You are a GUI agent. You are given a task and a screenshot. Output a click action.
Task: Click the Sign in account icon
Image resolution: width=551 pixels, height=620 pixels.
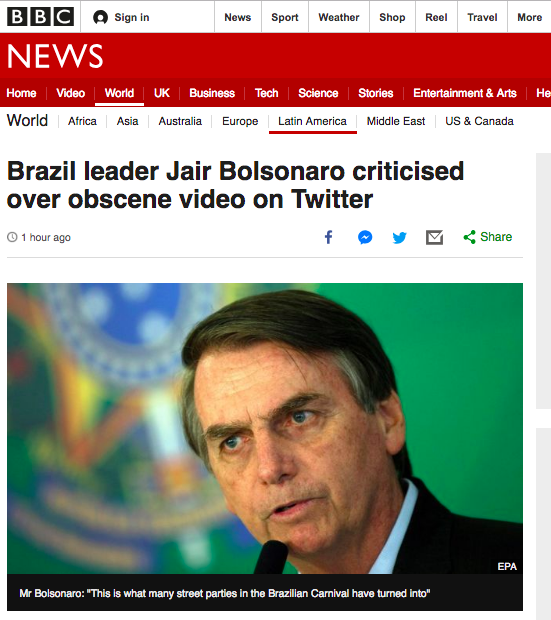[x=100, y=17]
